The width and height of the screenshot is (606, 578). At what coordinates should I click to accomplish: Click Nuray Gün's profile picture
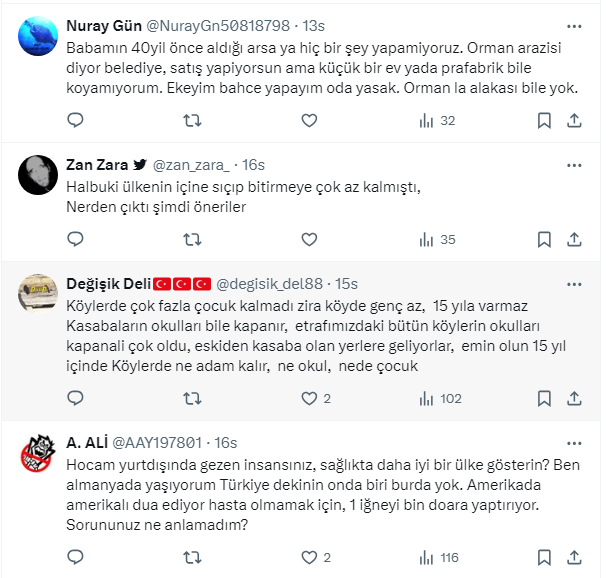[39, 36]
